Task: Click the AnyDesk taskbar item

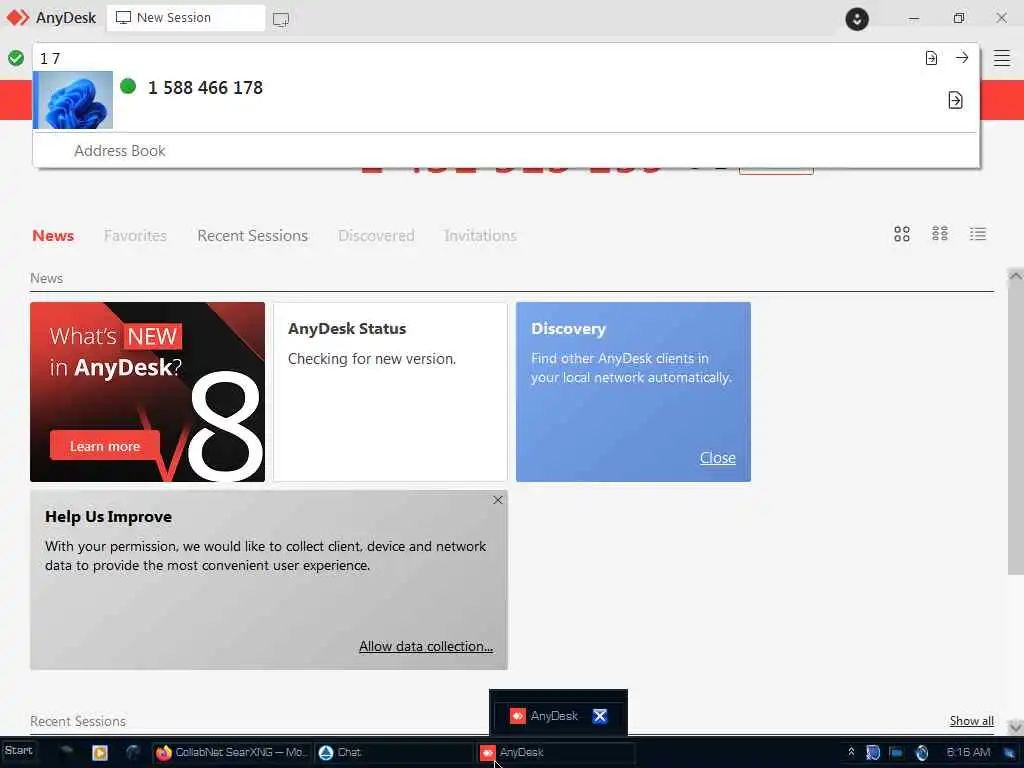Action: tap(555, 752)
